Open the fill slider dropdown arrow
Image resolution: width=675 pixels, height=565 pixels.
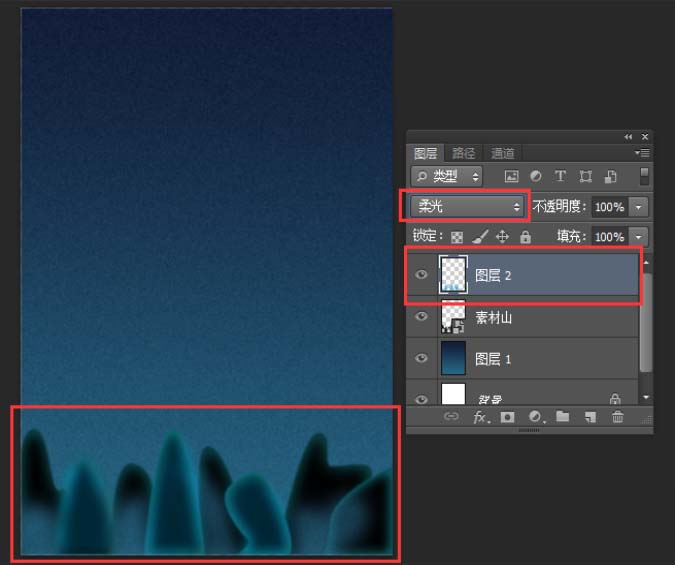pyautogui.click(x=638, y=237)
